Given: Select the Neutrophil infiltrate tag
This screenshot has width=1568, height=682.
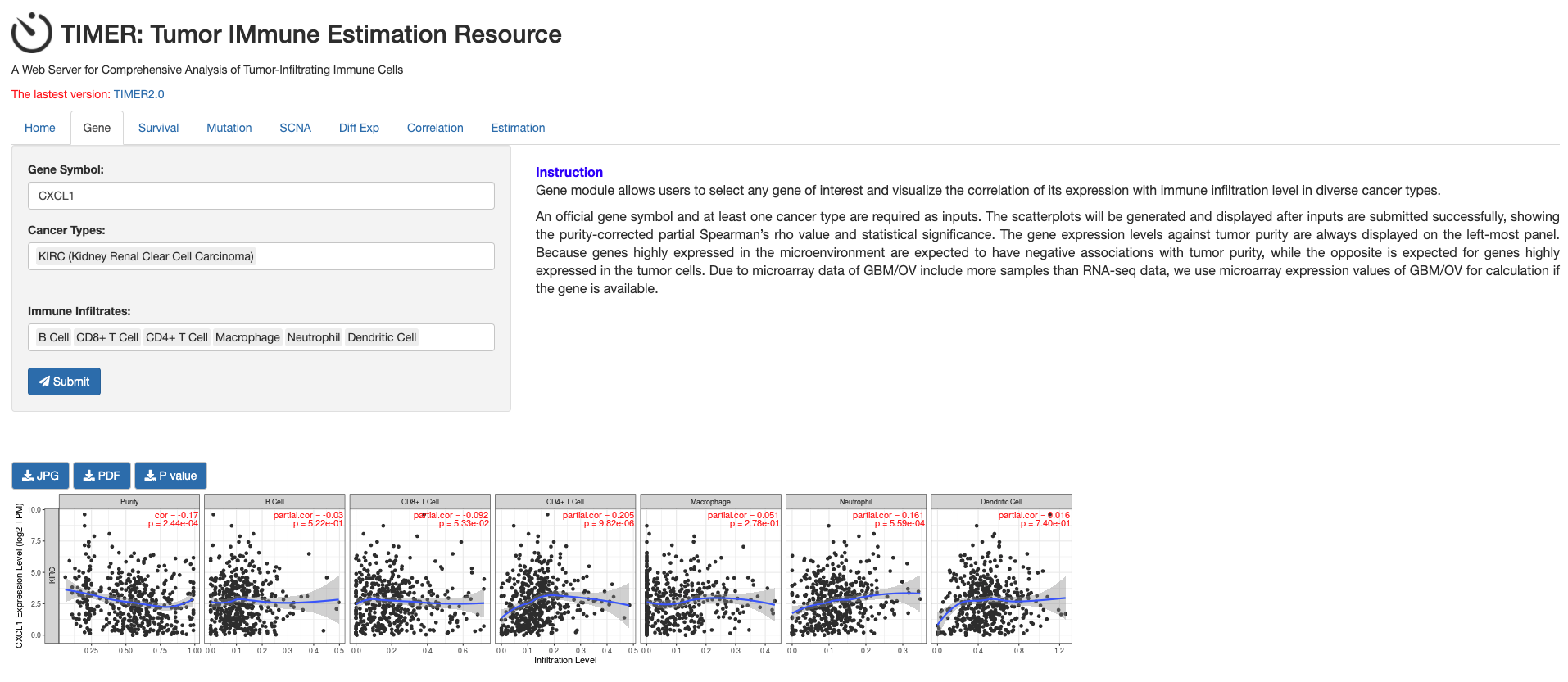Looking at the screenshot, I should [x=314, y=337].
